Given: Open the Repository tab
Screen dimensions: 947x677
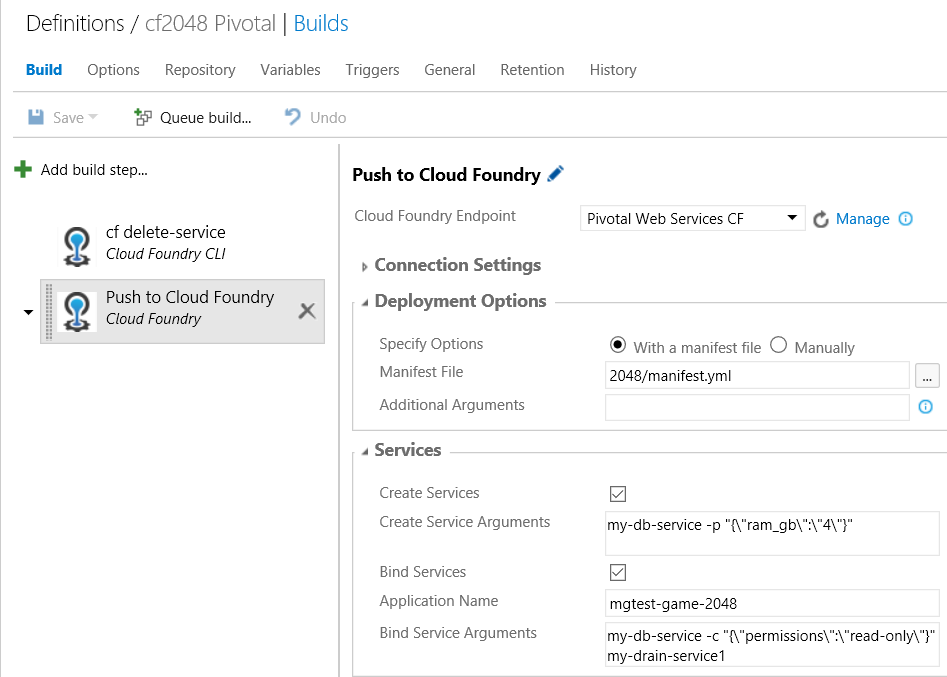Looking at the screenshot, I should coord(200,70).
